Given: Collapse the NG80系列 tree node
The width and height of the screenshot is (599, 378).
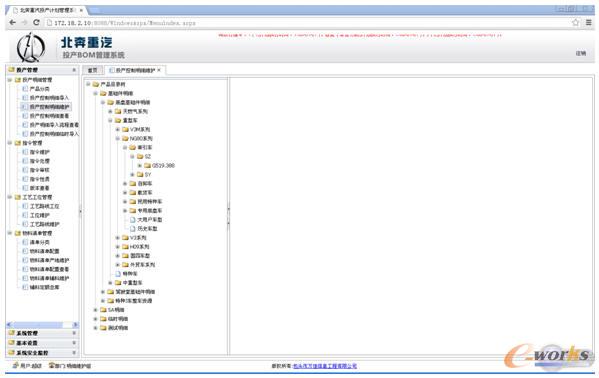Looking at the screenshot, I should click(x=118, y=138).
